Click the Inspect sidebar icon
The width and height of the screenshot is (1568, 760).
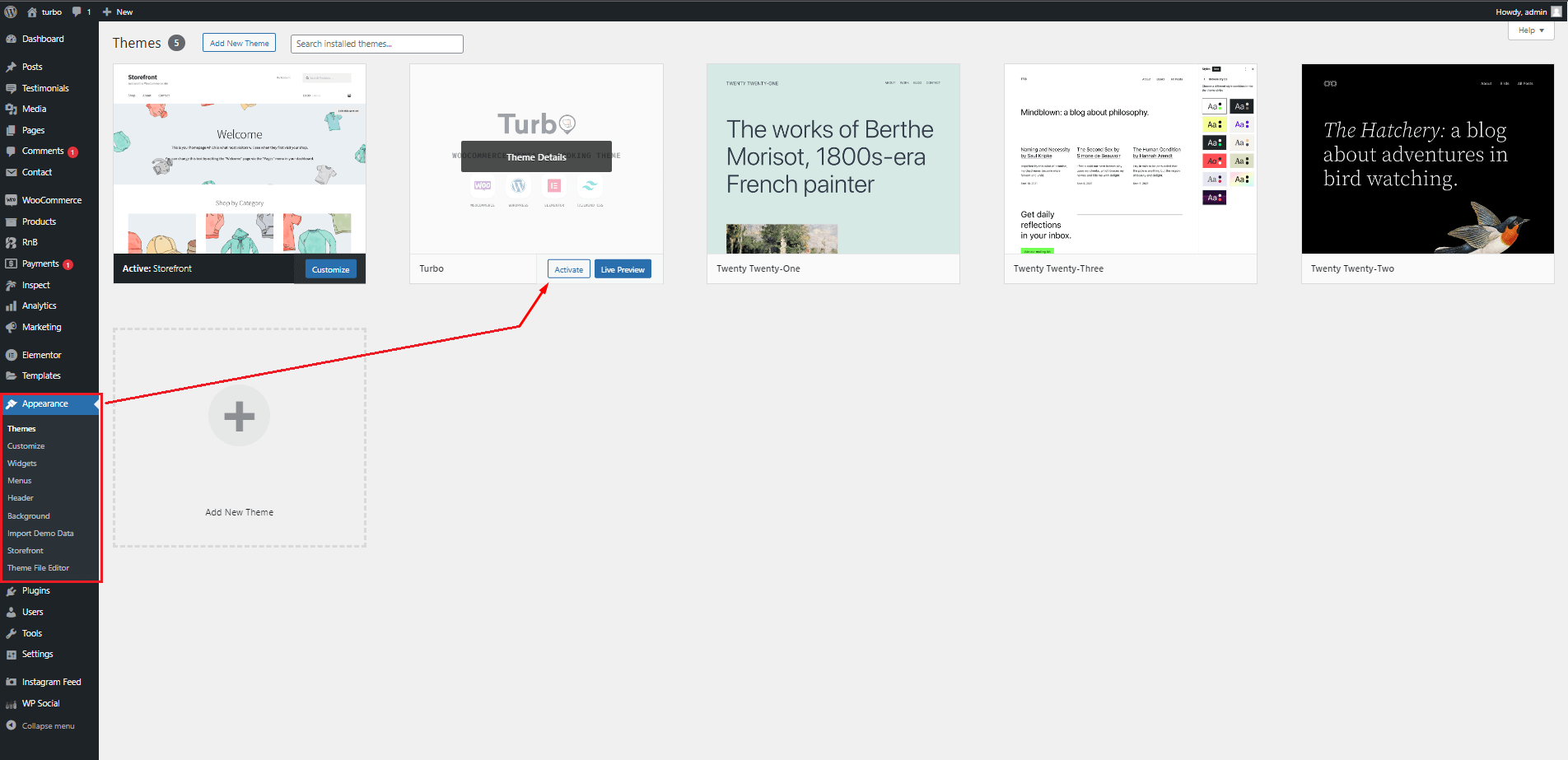pos(11,285)
